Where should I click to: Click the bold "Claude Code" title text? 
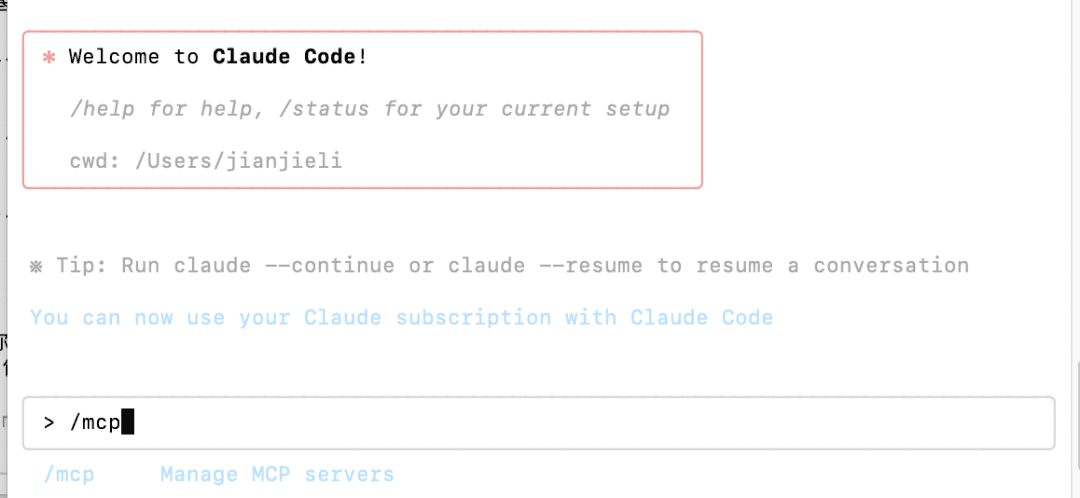[x=284, y=57]
